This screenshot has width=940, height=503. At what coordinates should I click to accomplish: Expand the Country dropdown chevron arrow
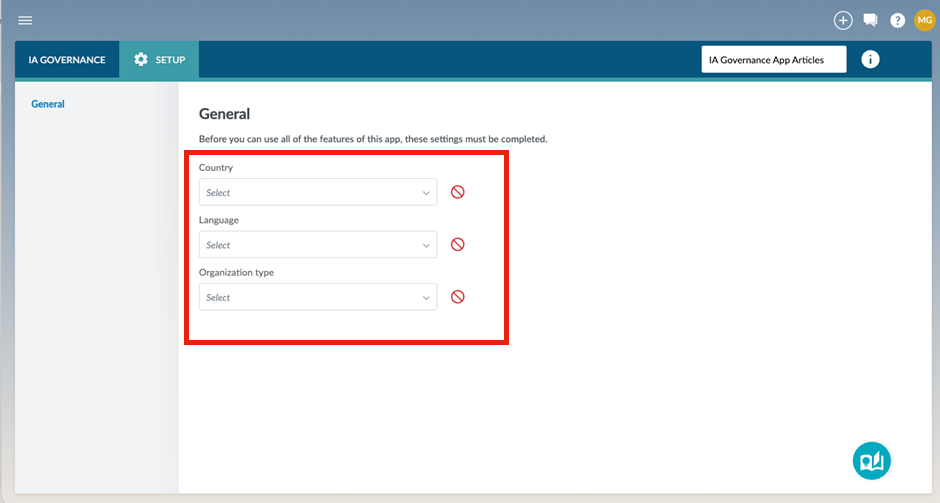tap(426, 193)
